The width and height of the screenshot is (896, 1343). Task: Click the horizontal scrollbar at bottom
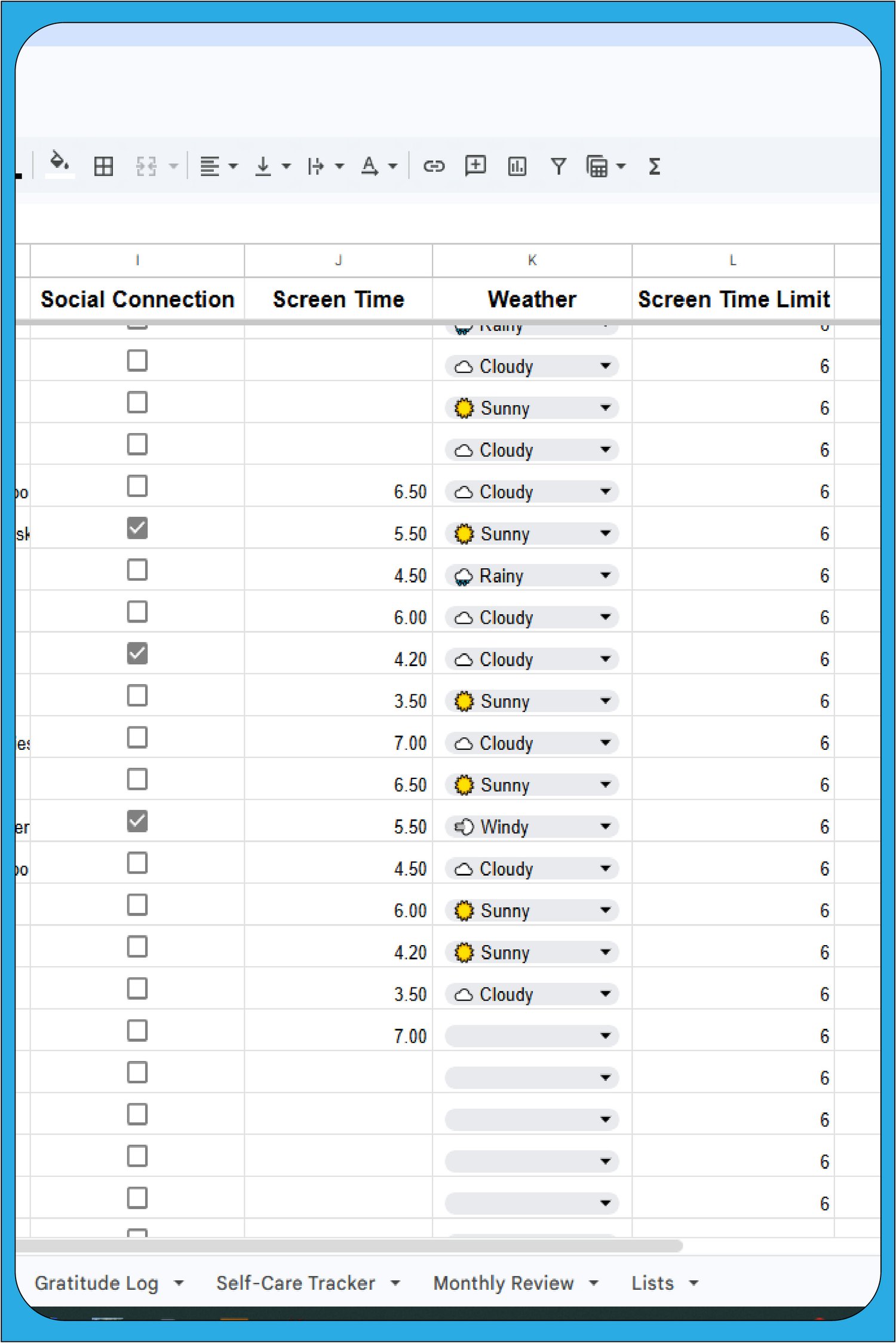[349, 1246]
